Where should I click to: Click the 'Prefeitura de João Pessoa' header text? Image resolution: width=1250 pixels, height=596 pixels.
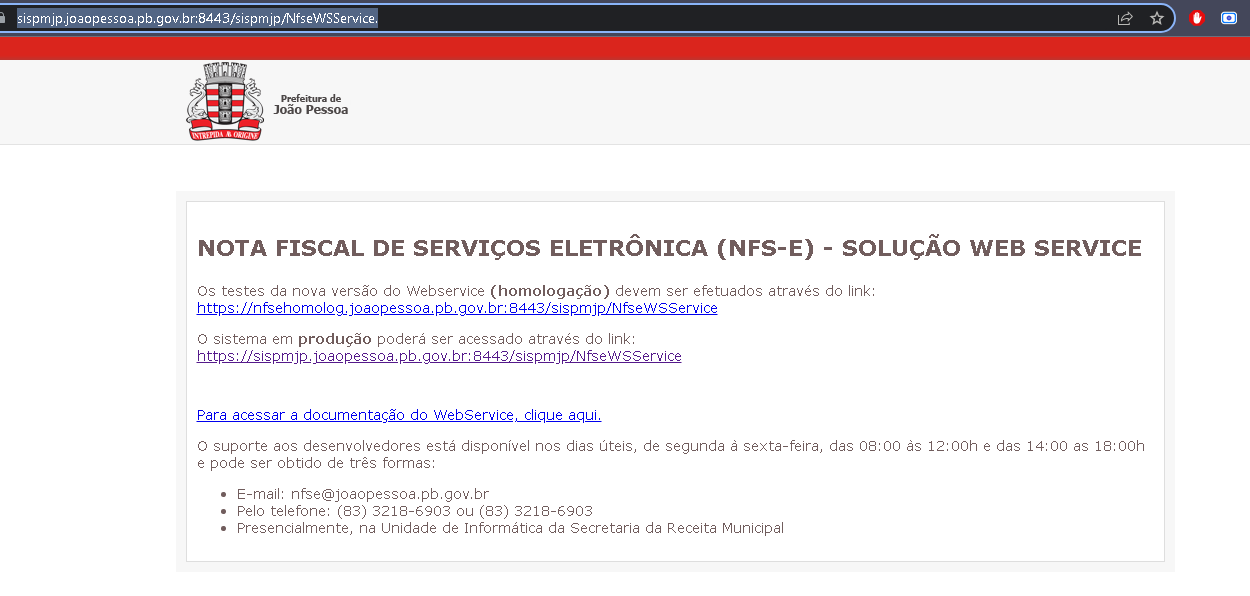tap(311, 104)
